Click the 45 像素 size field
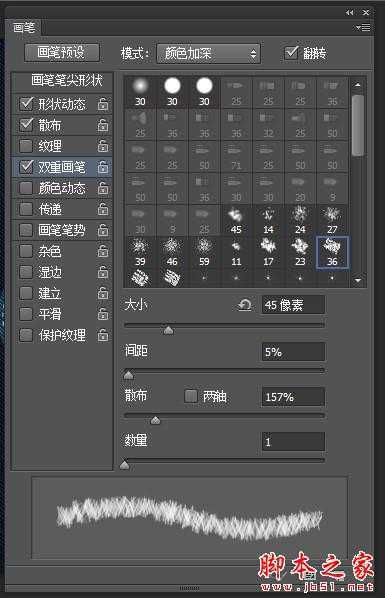Screen dimensions: 385x598 [293, 305]
